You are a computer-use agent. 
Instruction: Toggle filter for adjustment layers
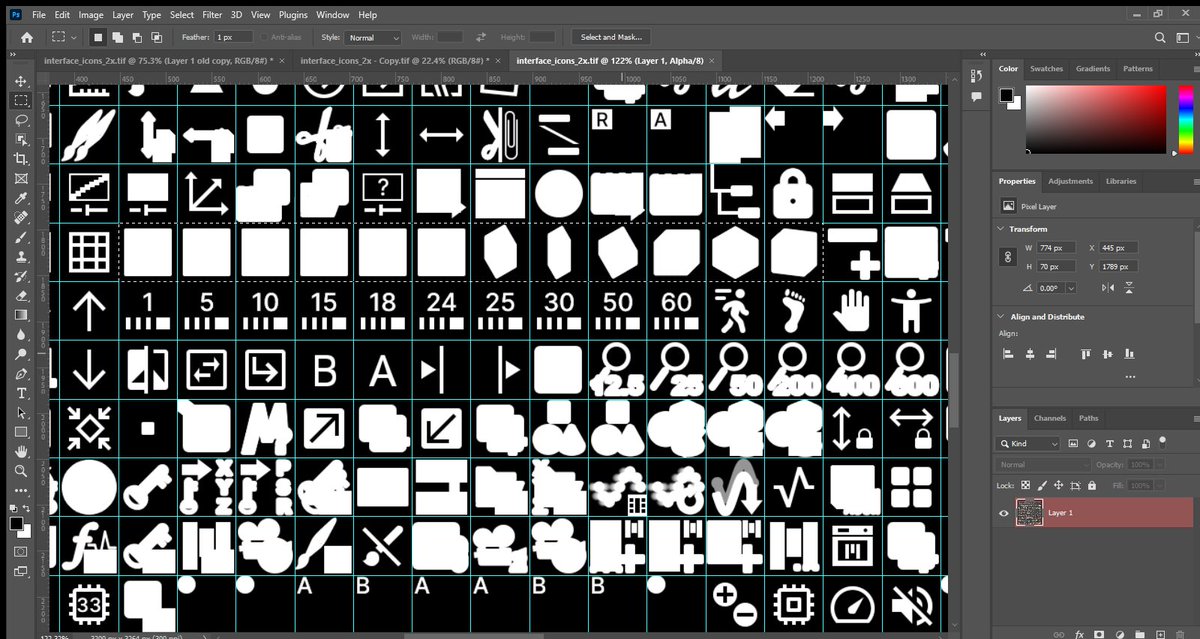(x=1092, y=443)
